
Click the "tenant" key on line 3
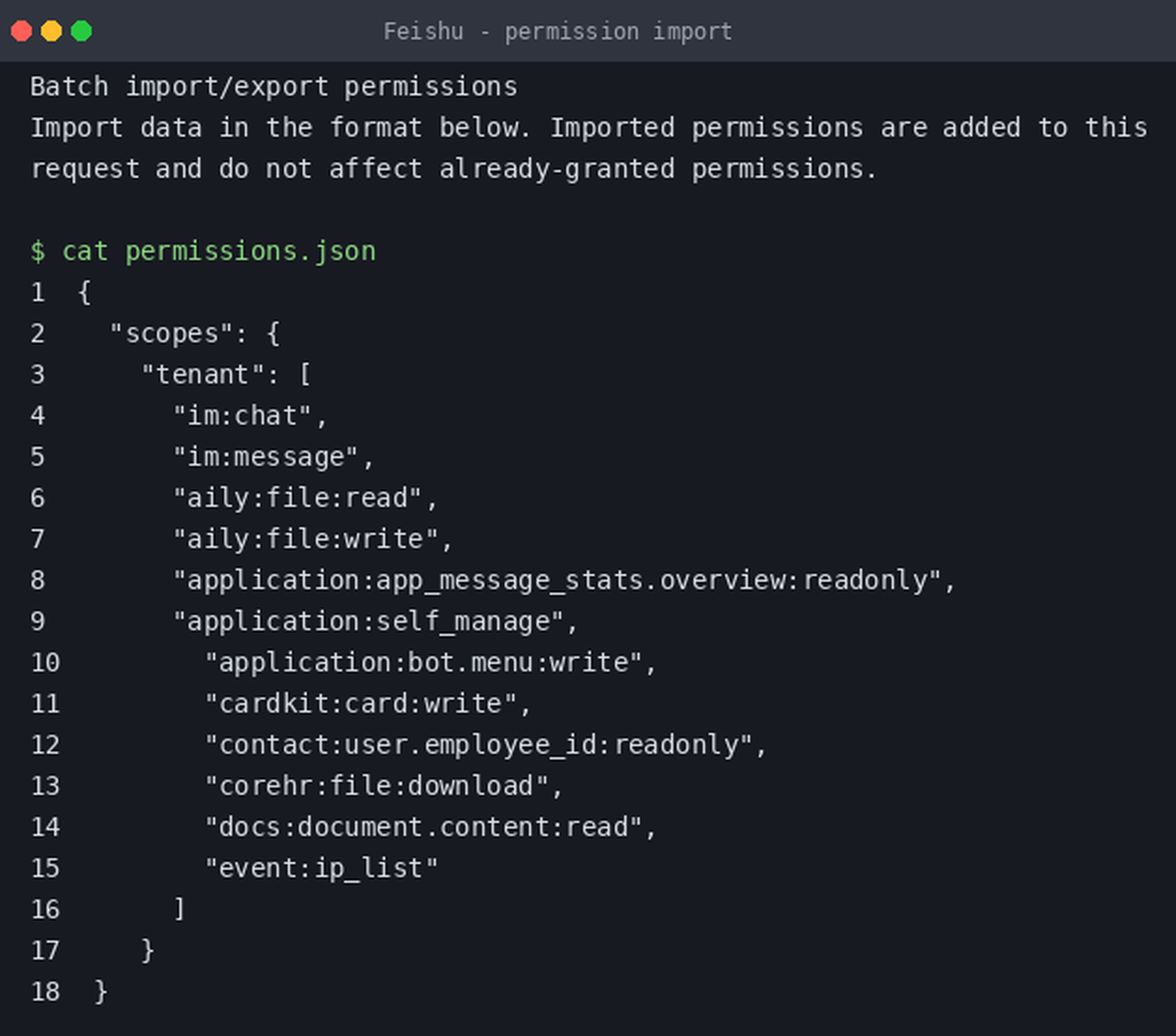[x=203, y=375]
